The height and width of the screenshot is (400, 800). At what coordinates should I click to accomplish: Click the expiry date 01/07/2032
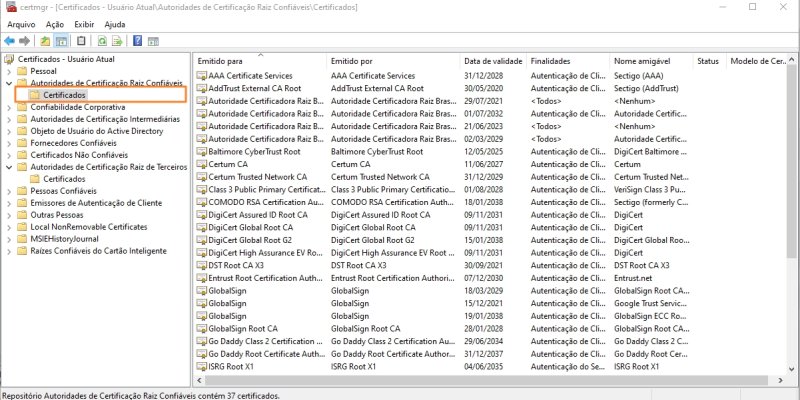tap(484, 114)
